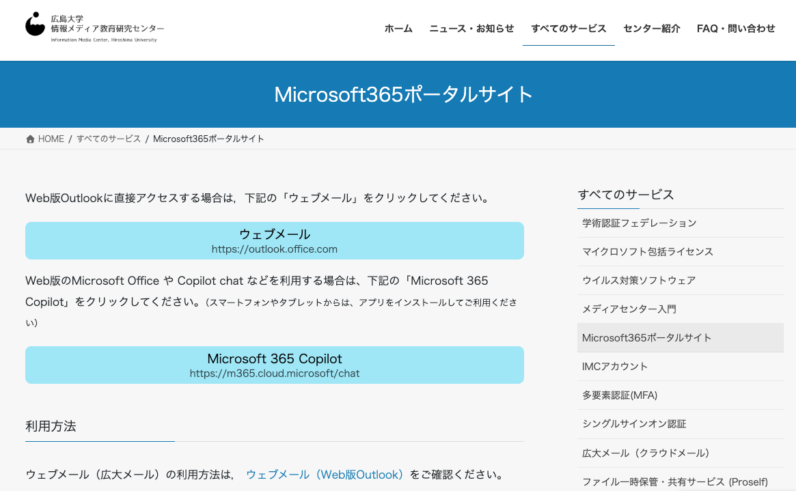Open シングルサインオン認証 in sidebar

634,424
